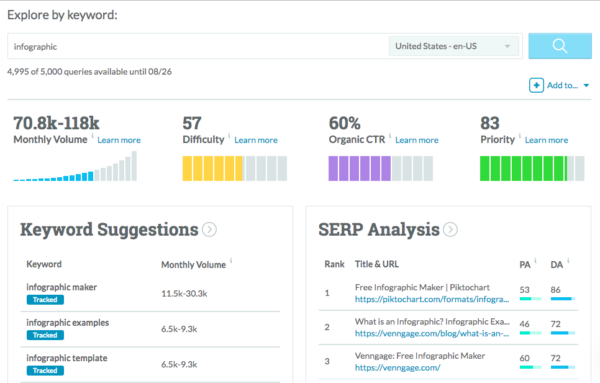Screen dimensions: 600x383
Task: Click info icon next to PA column
Action: point(535,261)
